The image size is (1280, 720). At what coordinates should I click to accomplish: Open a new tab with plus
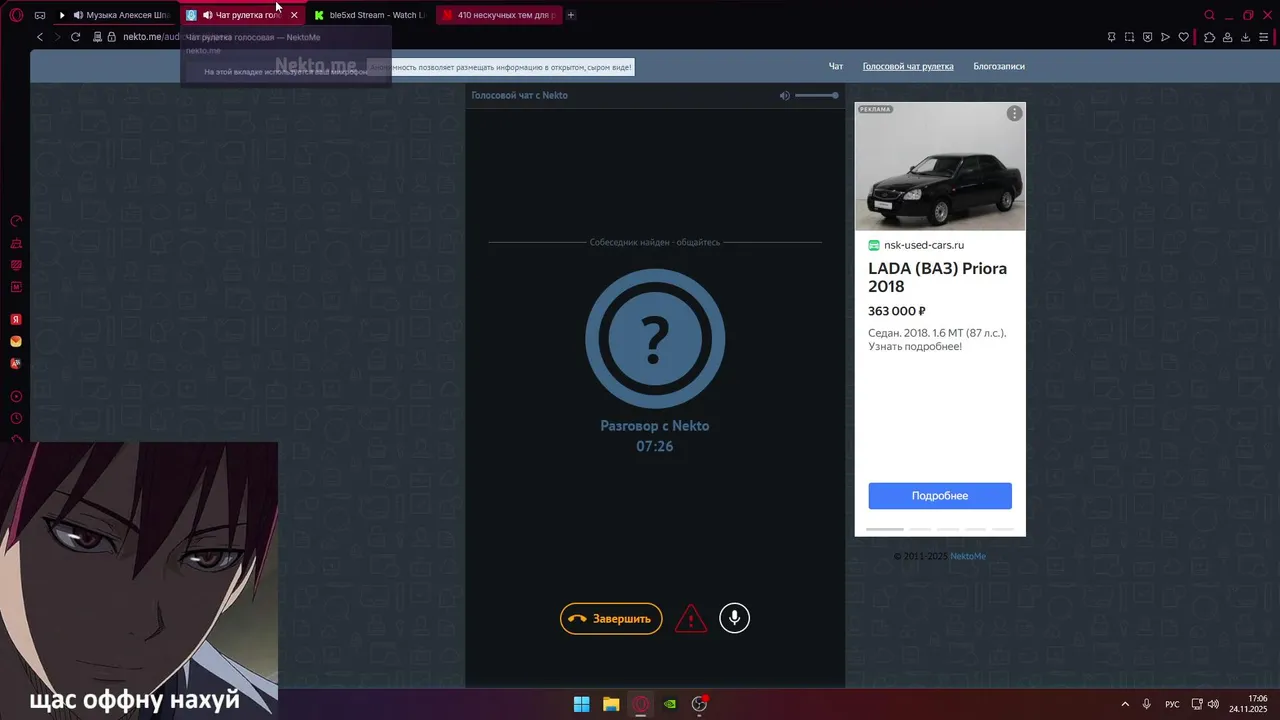coord(571,15)
